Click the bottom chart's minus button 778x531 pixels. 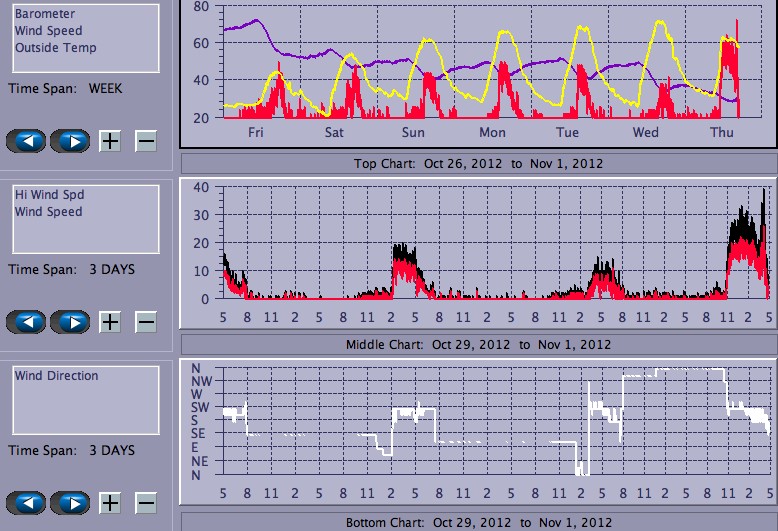(x=146, y=503)
